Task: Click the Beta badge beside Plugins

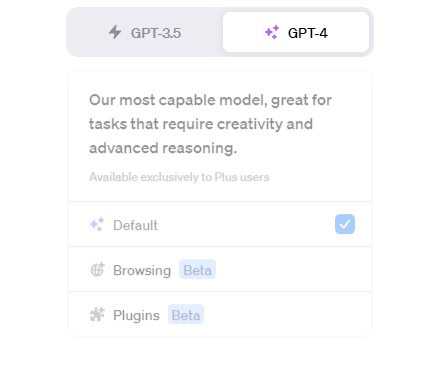Action: [186, 314]
